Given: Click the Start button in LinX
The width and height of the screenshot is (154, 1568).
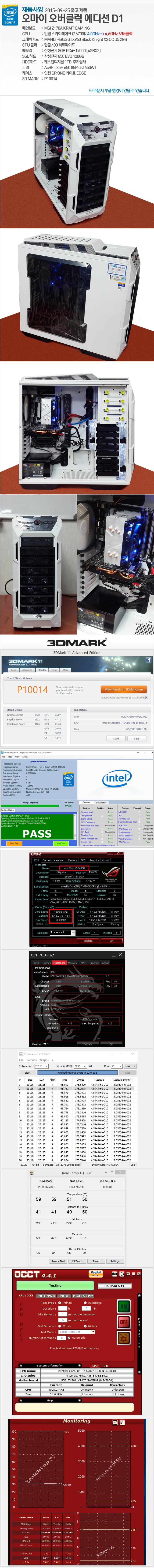Looking at the screenshot, I should pos(27,1072).
